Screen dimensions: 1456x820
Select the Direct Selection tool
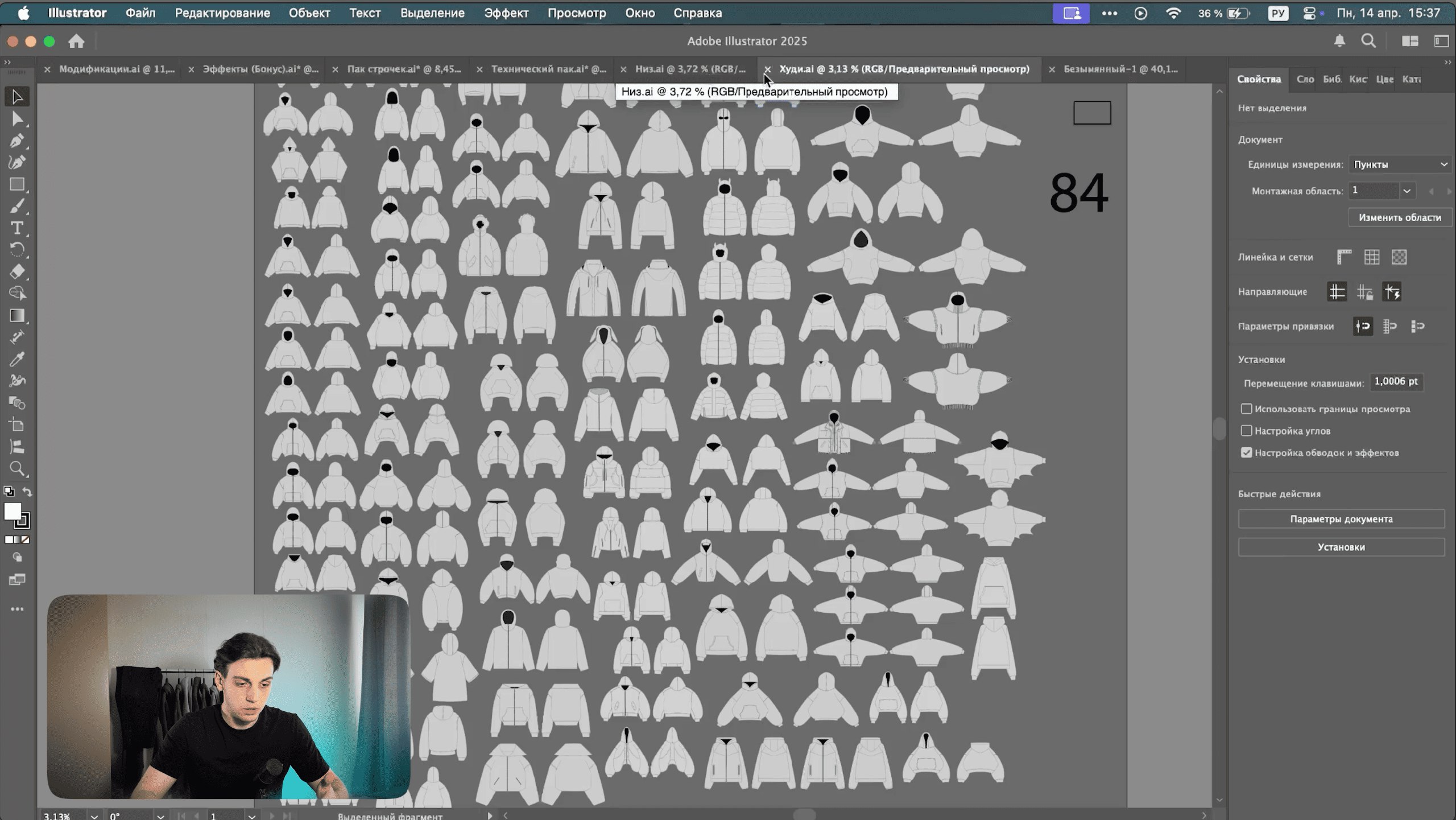[16, 119]
